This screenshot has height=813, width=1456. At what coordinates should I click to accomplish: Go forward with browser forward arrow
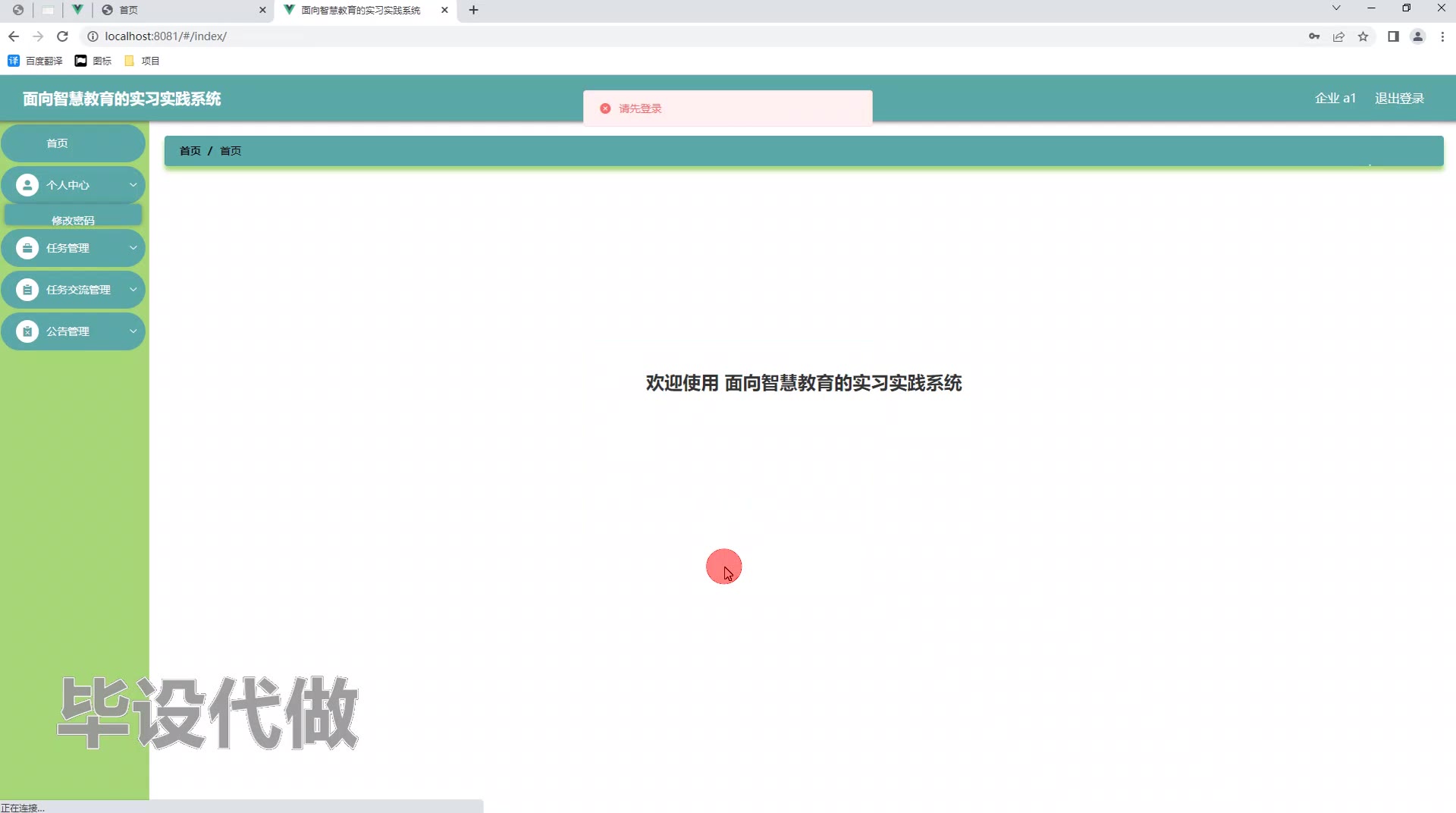38,36
